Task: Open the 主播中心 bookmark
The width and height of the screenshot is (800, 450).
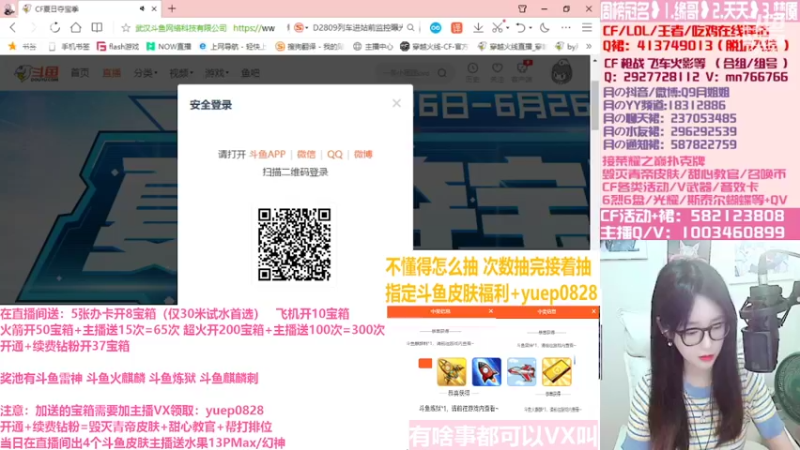Action: click(x=373, y=46)
